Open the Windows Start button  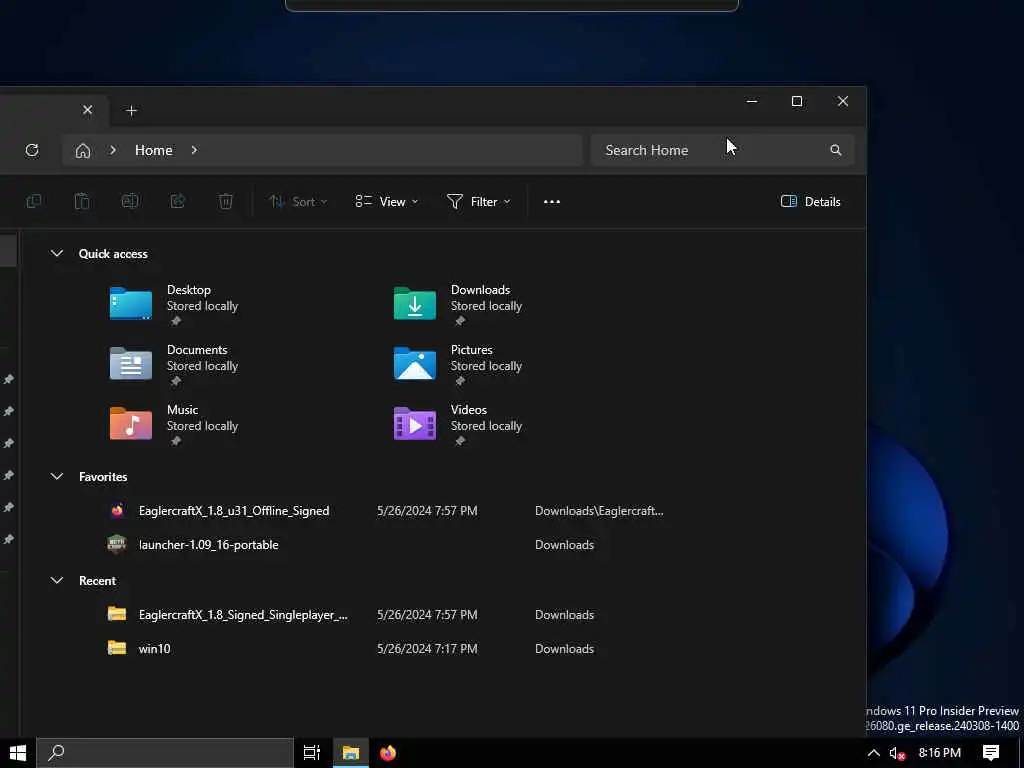(18, 753)
